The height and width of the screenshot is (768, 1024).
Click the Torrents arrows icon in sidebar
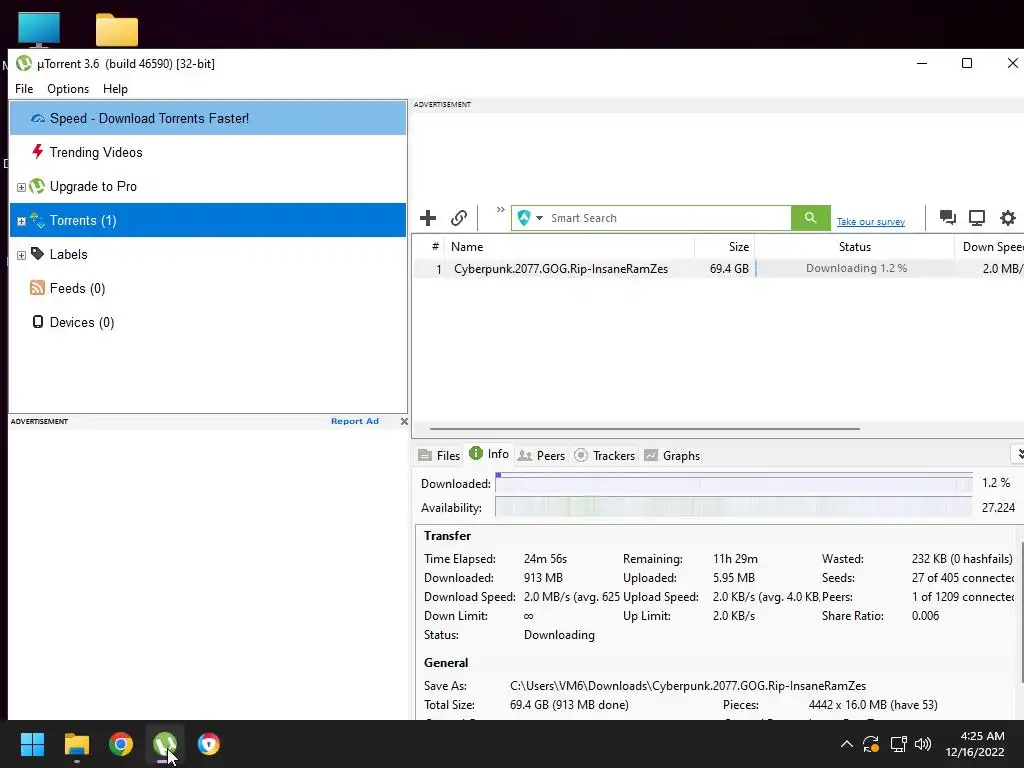[x=37, y=220]
